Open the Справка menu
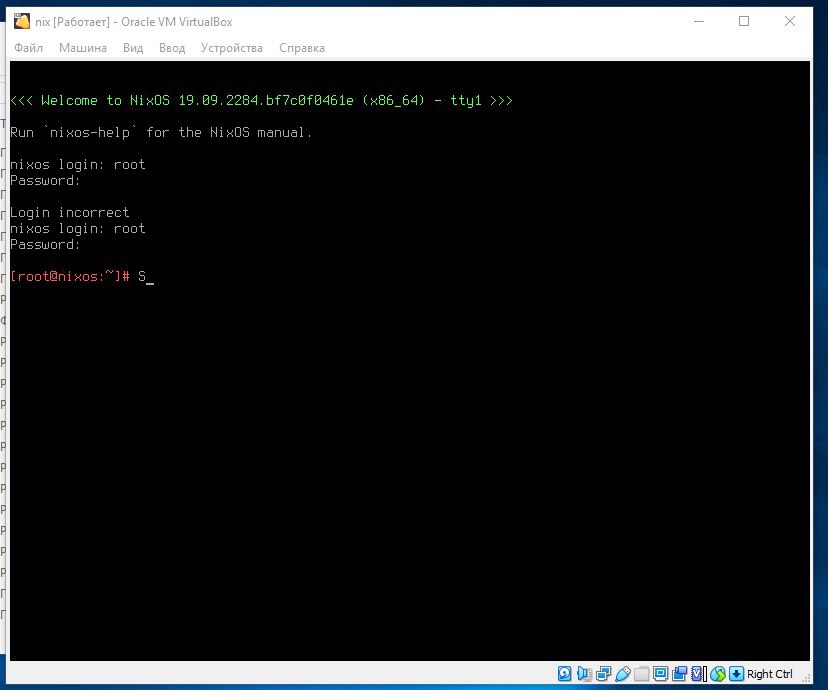Image resolution: width=828 pixels, height=690 pixels. coord(302,48)
